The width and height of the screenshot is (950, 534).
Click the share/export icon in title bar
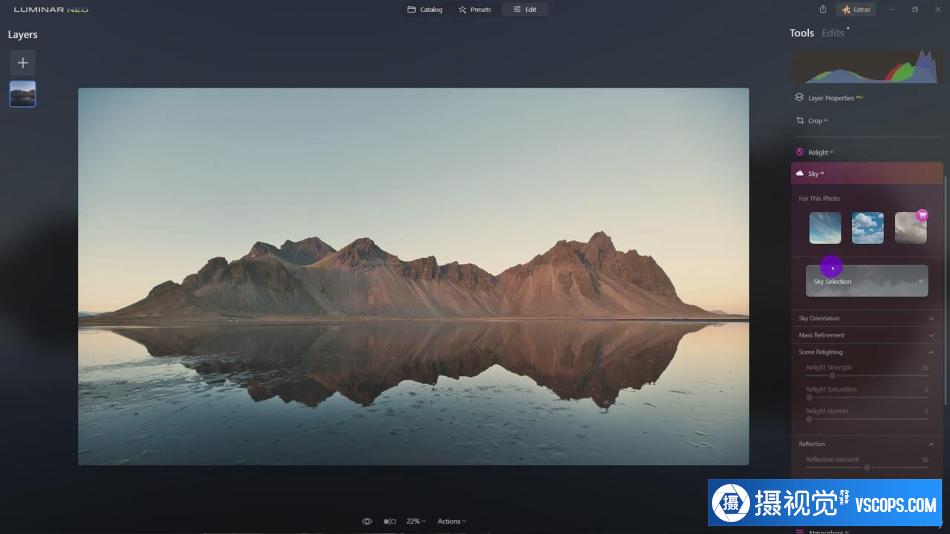point(823,9)
